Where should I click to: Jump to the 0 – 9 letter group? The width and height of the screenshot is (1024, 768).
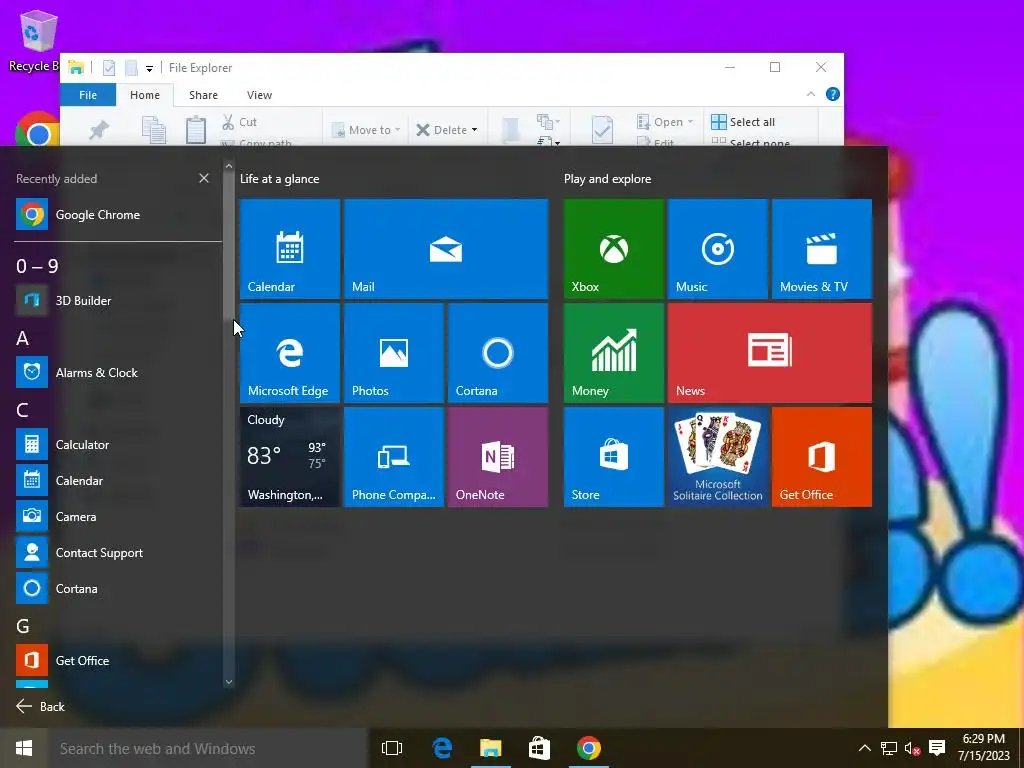[x=37, y=266]
